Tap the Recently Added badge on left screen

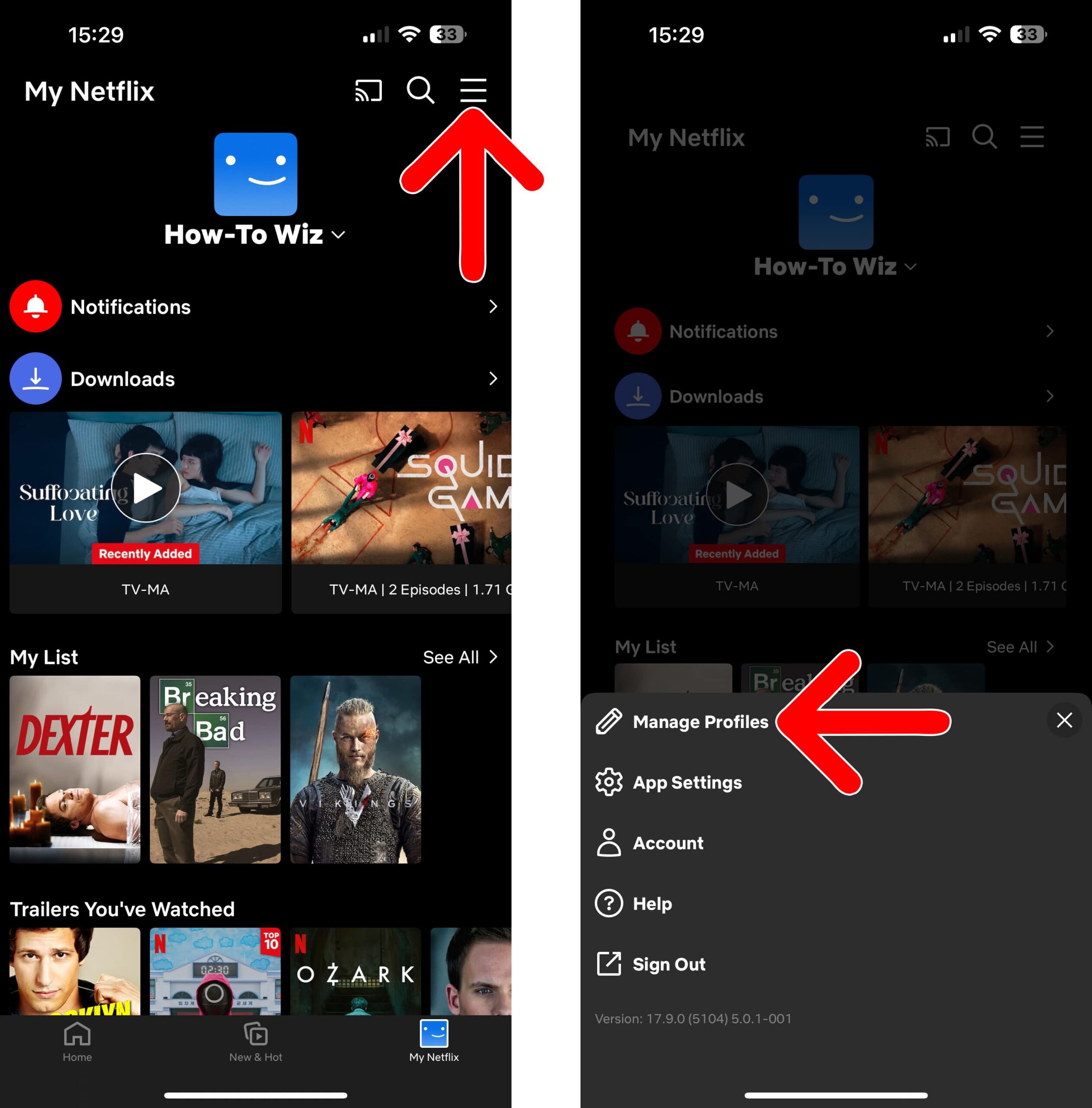[145, 554]
